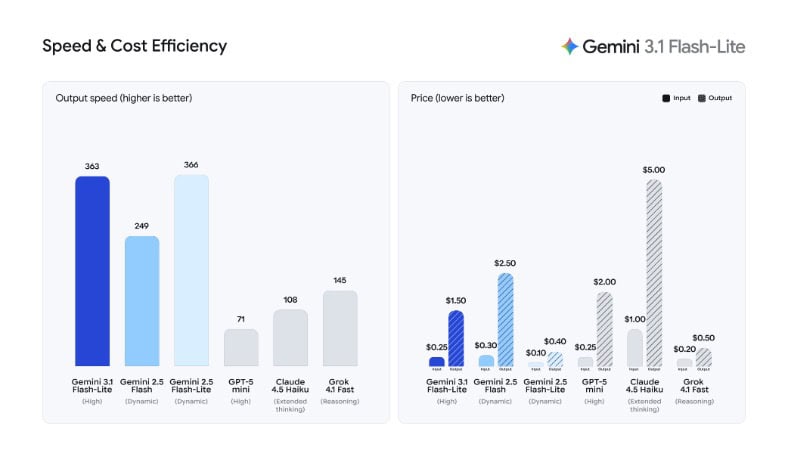
Task: Select the Gemini 2.5 Flash 249 speed bar
Action: click(x=142, y=301)
